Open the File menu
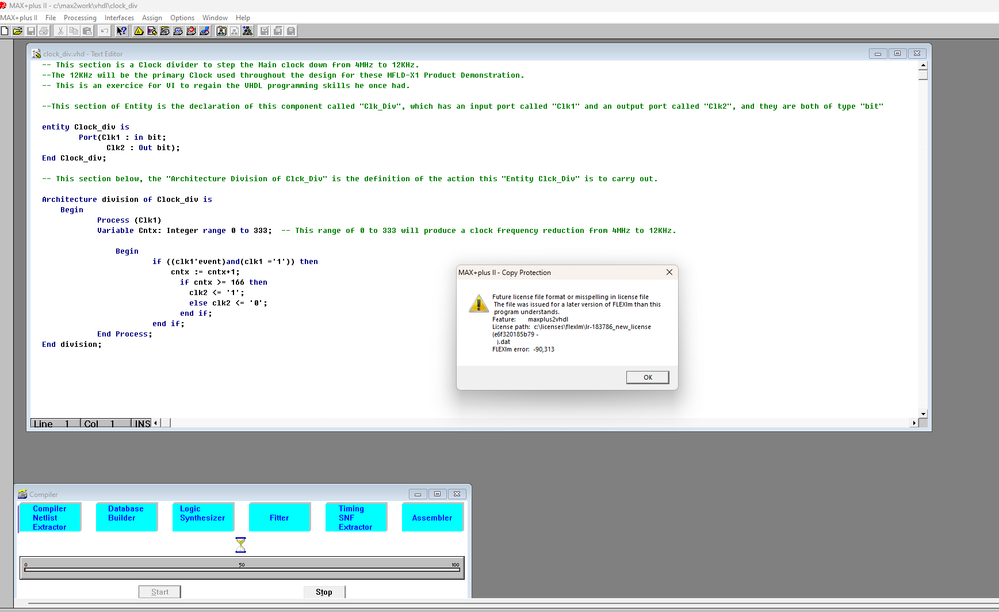The height and width of the screenshot is (612, 999). [x=50, y=18]
